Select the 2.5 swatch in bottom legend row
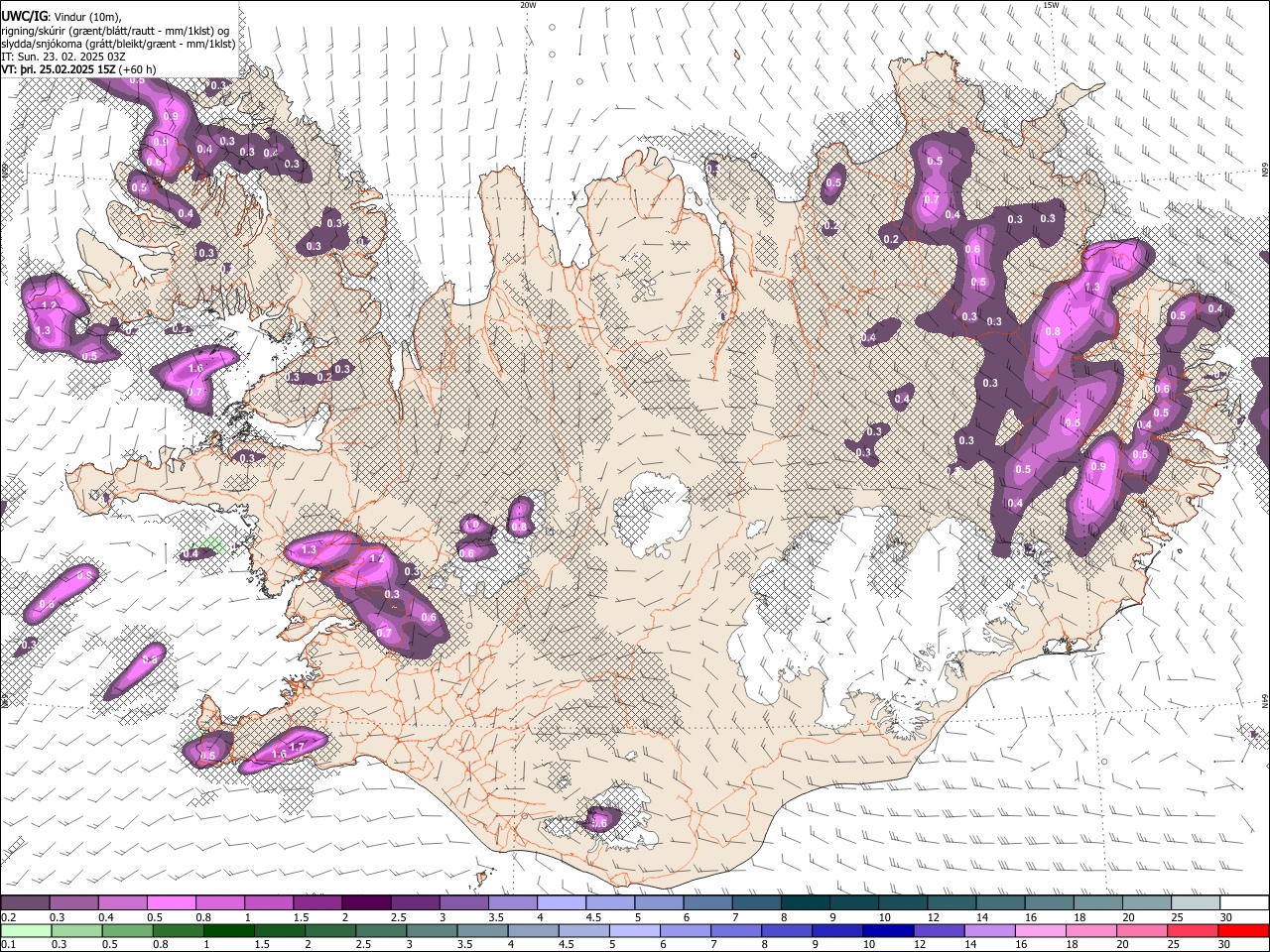This screenshot has width=1270, height=952. click(x=381, y=930)
